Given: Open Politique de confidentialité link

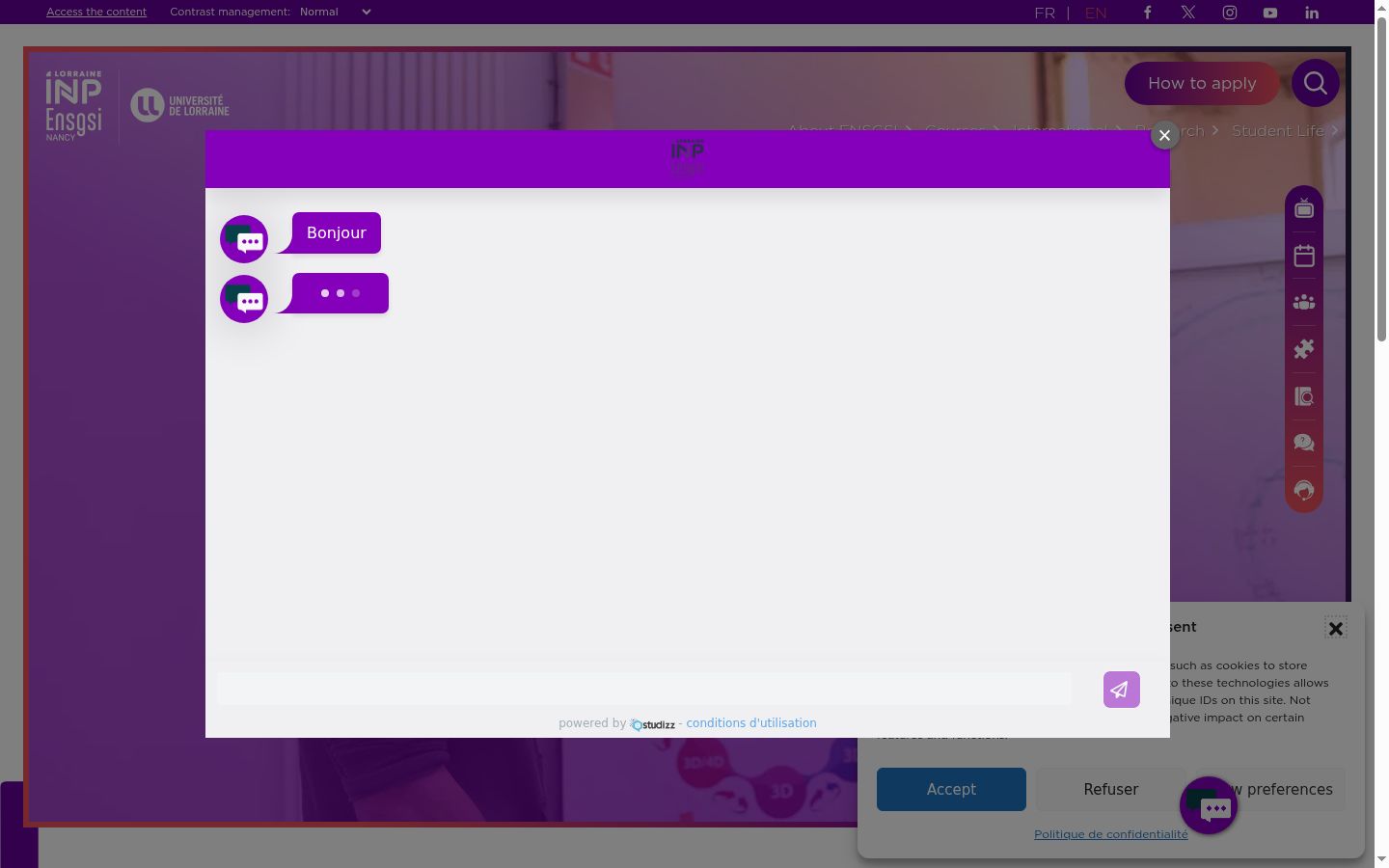Looking at the screenshot, I should point(1111,834).
